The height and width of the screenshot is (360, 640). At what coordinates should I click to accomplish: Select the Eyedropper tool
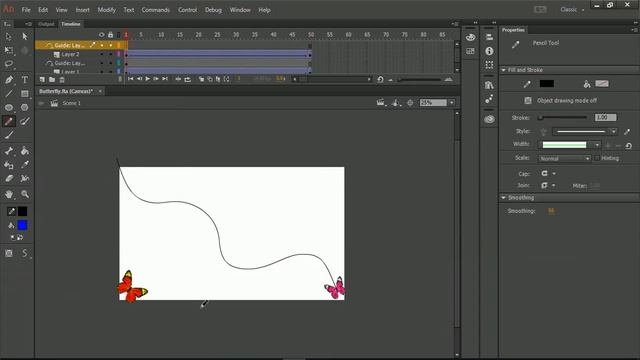24,165
